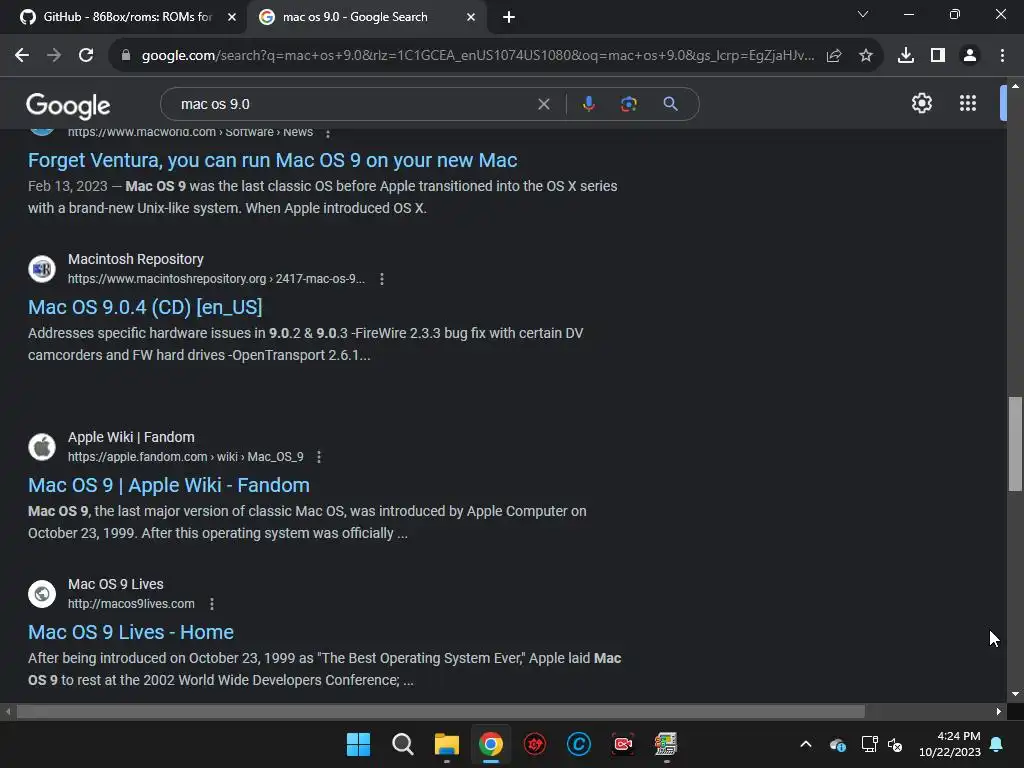Click the macos9lives.com URL text
This screenshot has height=768, width=1024.
(x=131, y=604)
